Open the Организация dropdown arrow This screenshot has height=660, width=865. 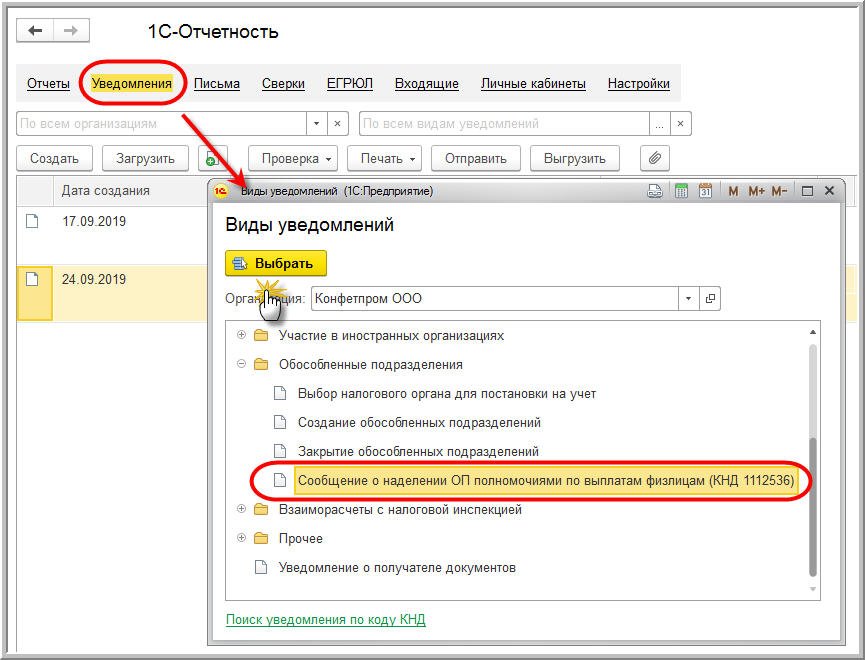click(x=688, y=299)
